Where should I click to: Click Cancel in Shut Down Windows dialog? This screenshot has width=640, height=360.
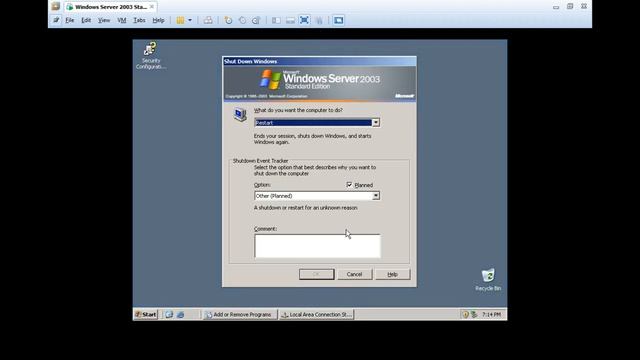click(x=354, y=274)
